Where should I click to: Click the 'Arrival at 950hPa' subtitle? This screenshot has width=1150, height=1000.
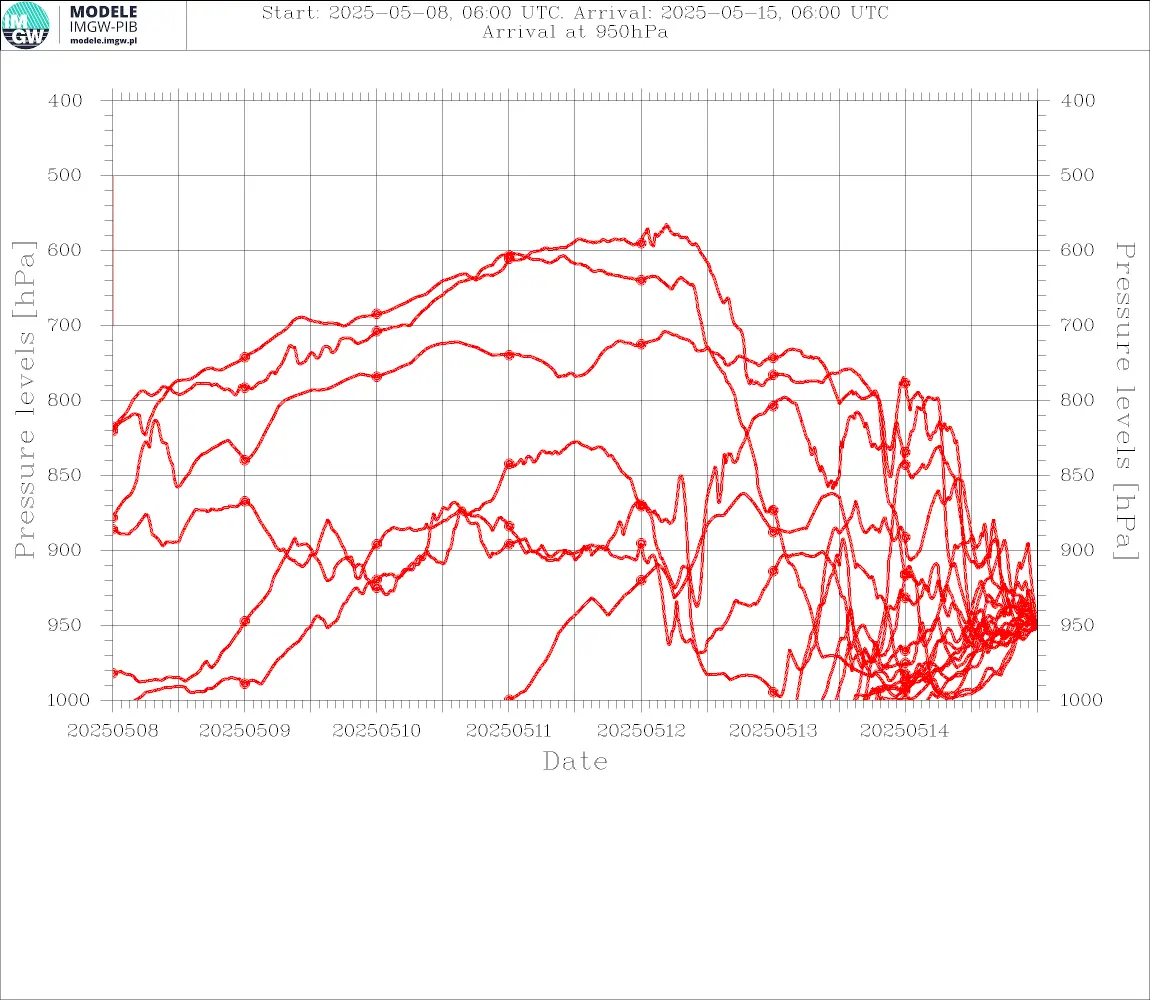575,32
